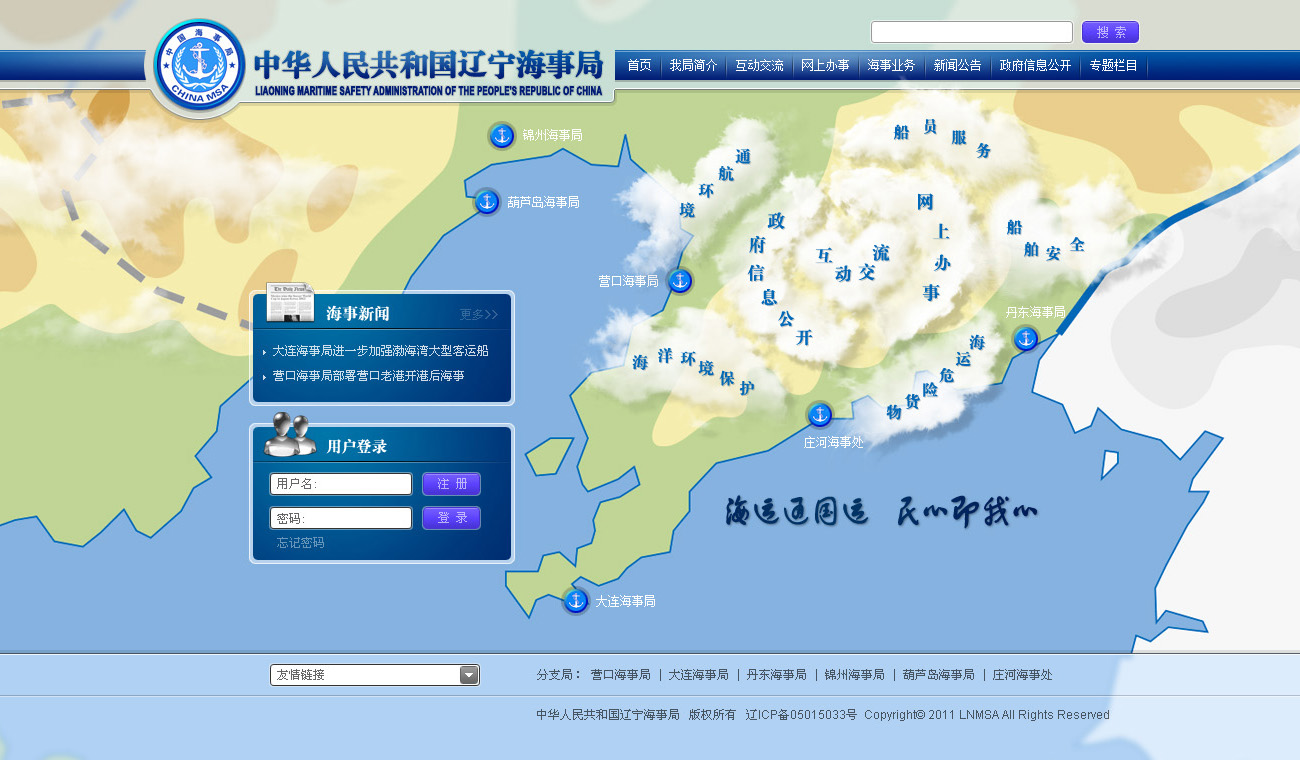Click the 注册 register button
1300x760 pixels.
click(x=451, y=484)
